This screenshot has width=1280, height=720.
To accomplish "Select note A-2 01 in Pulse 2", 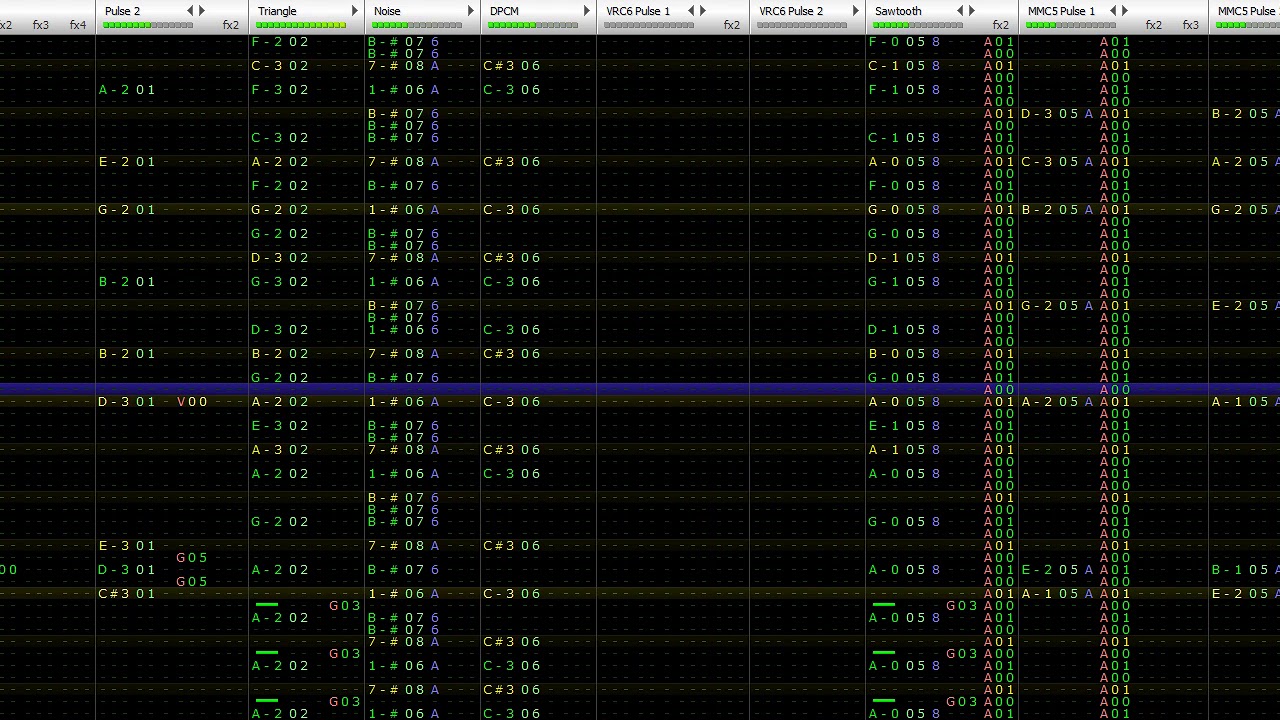I will (127, 90).
